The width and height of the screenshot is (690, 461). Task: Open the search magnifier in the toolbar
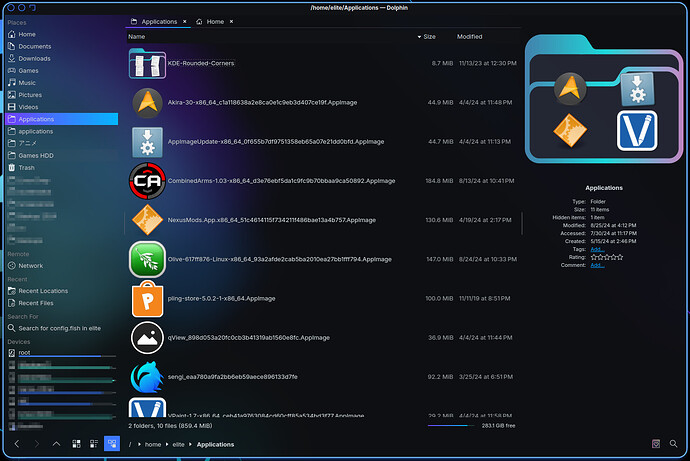pyautogui.click(x=673, y=444)
